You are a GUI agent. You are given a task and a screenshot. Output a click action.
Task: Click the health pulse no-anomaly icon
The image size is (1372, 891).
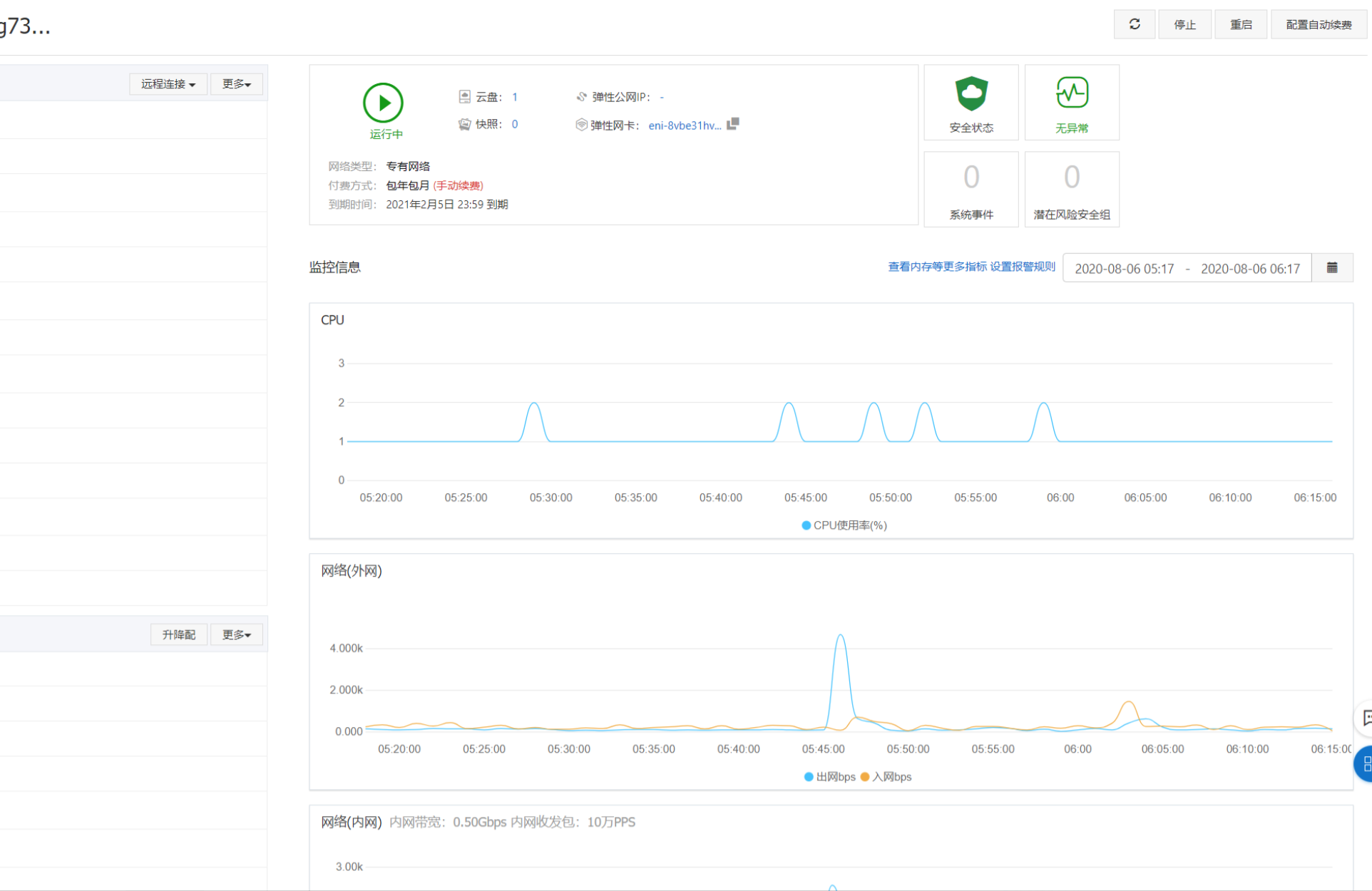click(1072, 93)
